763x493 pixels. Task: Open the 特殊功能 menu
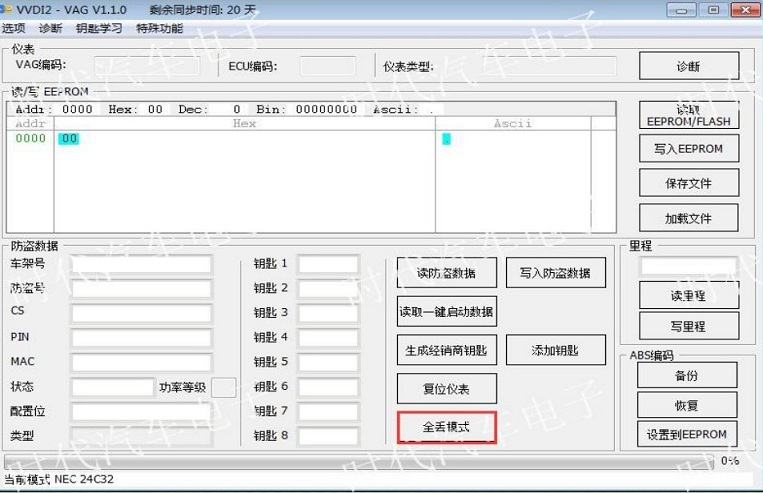coord(159,28)
